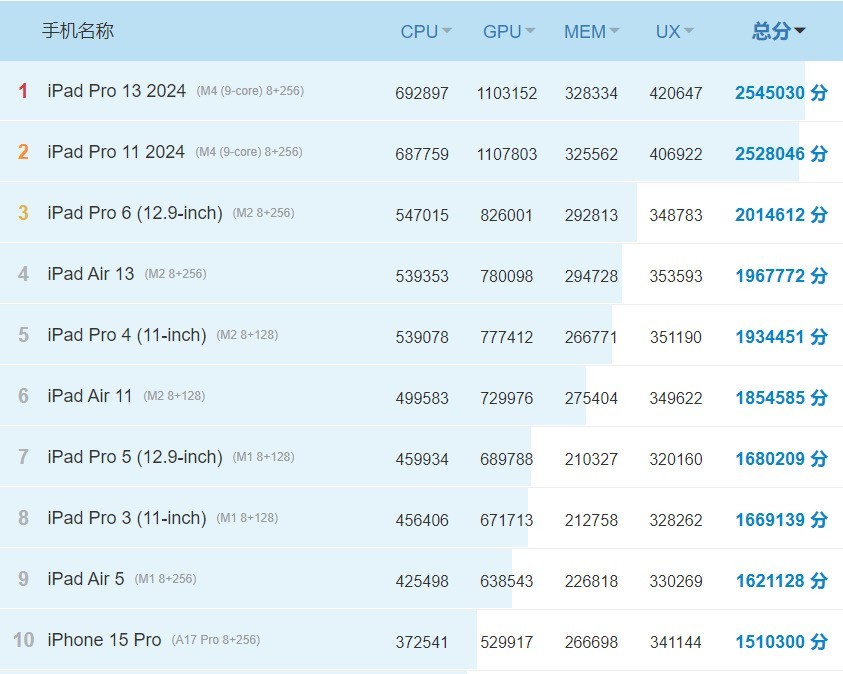Click the rank 1 red number badge

[x=23, y=92]
